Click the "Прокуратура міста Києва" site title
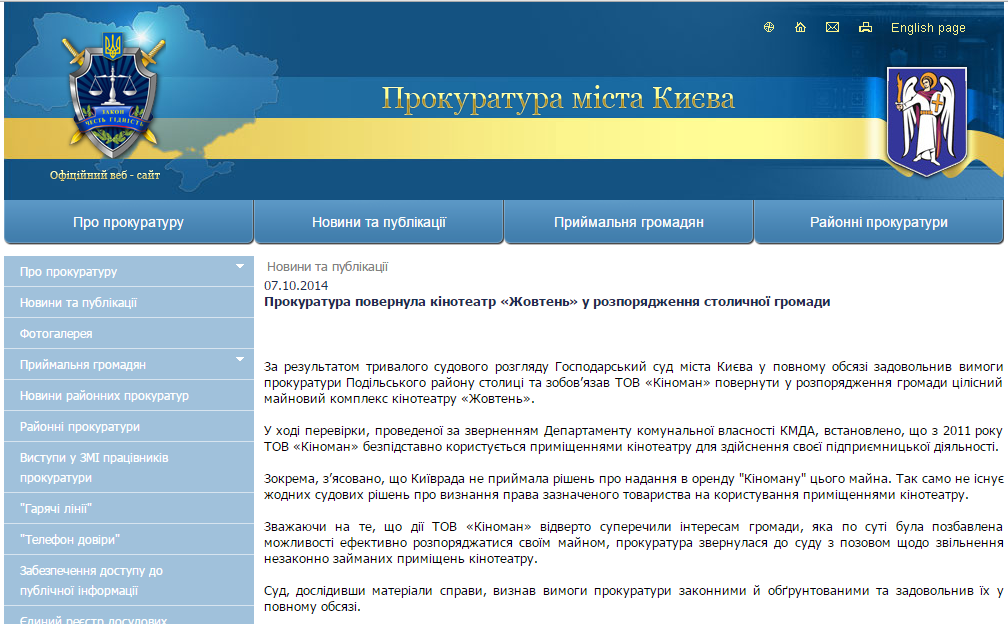The image size is (1008, 624). tap(558, 98)
